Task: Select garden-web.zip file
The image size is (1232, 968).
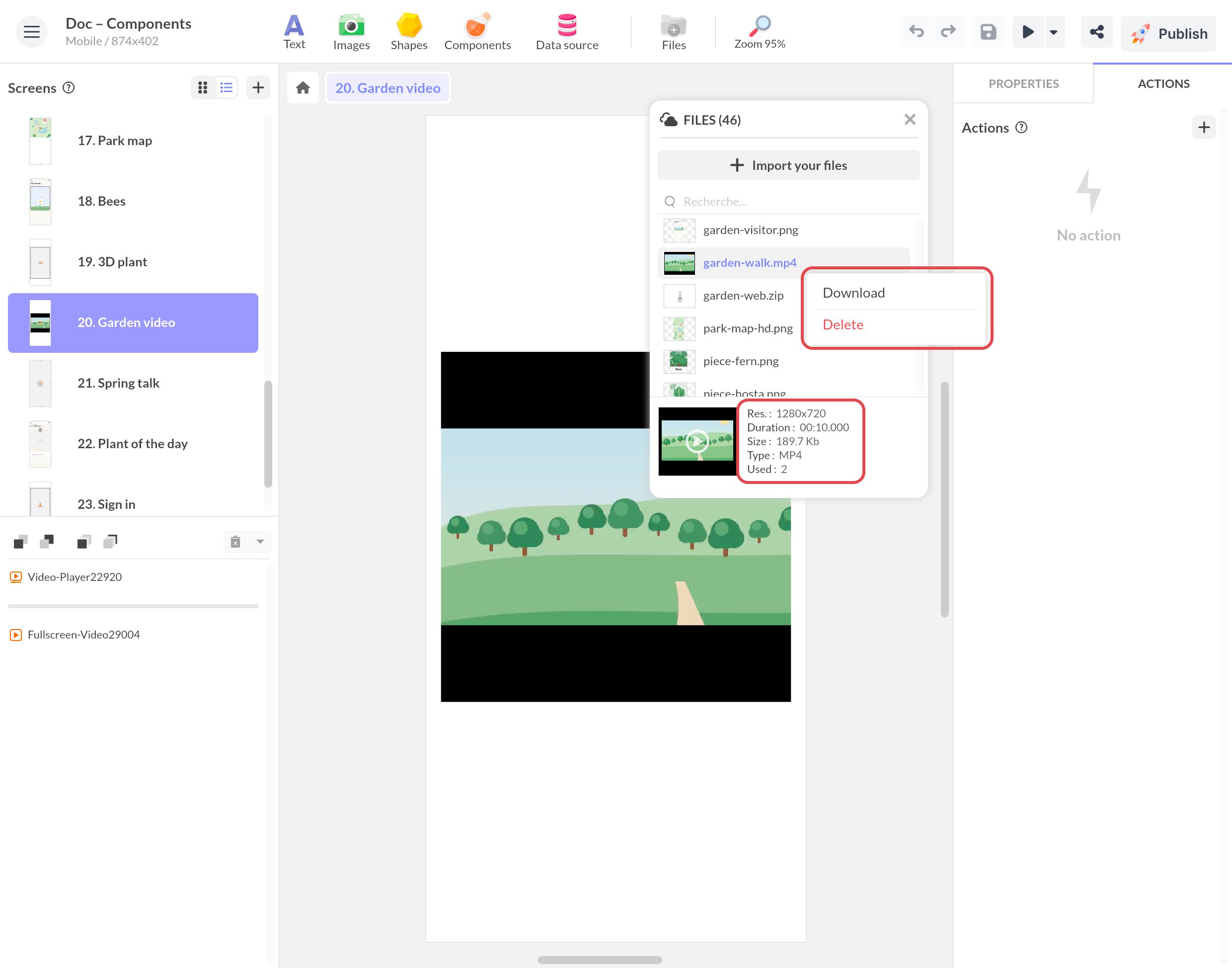Action: 731,295
